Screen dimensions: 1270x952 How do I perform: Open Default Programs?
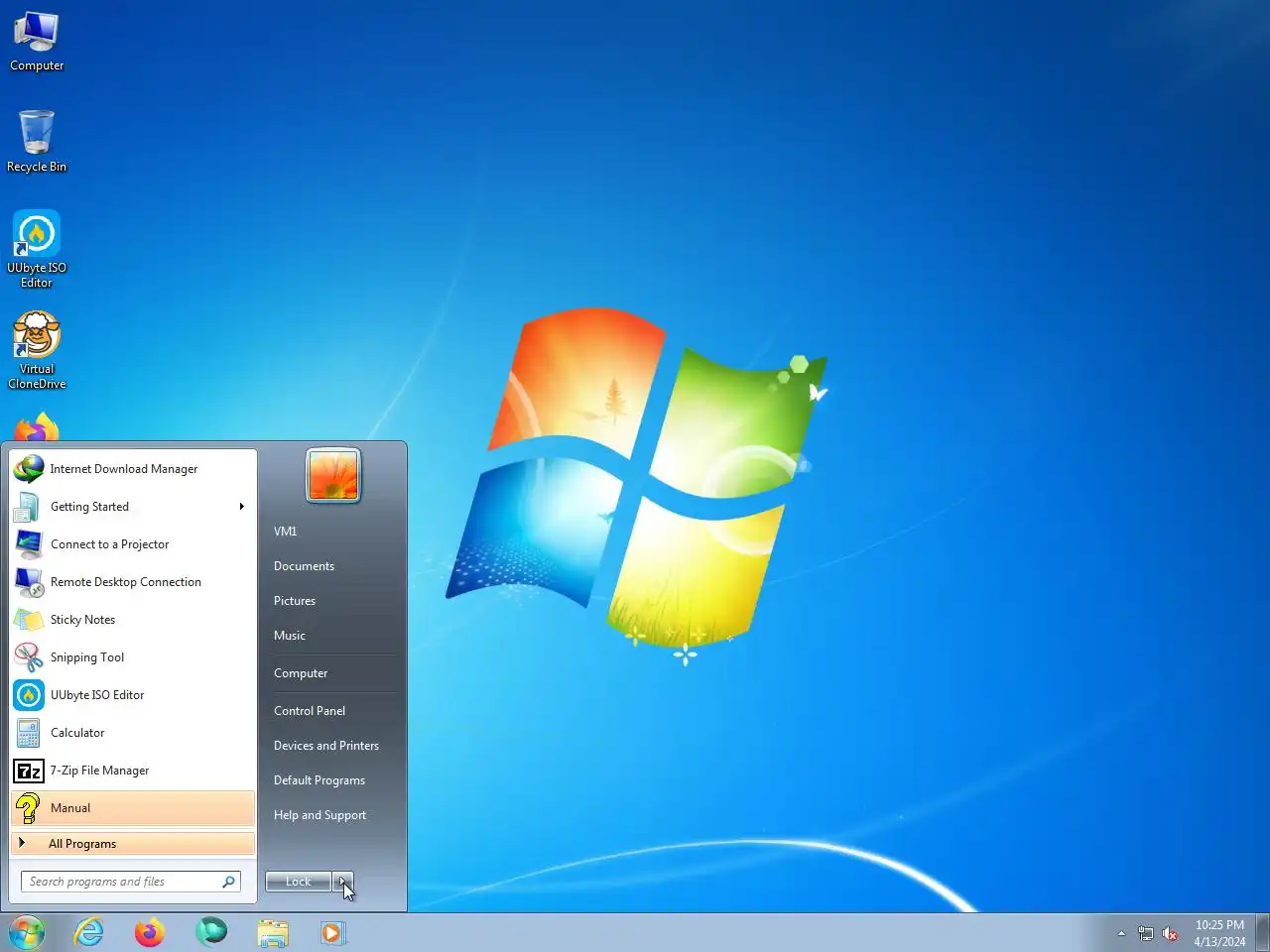[319, 780]
